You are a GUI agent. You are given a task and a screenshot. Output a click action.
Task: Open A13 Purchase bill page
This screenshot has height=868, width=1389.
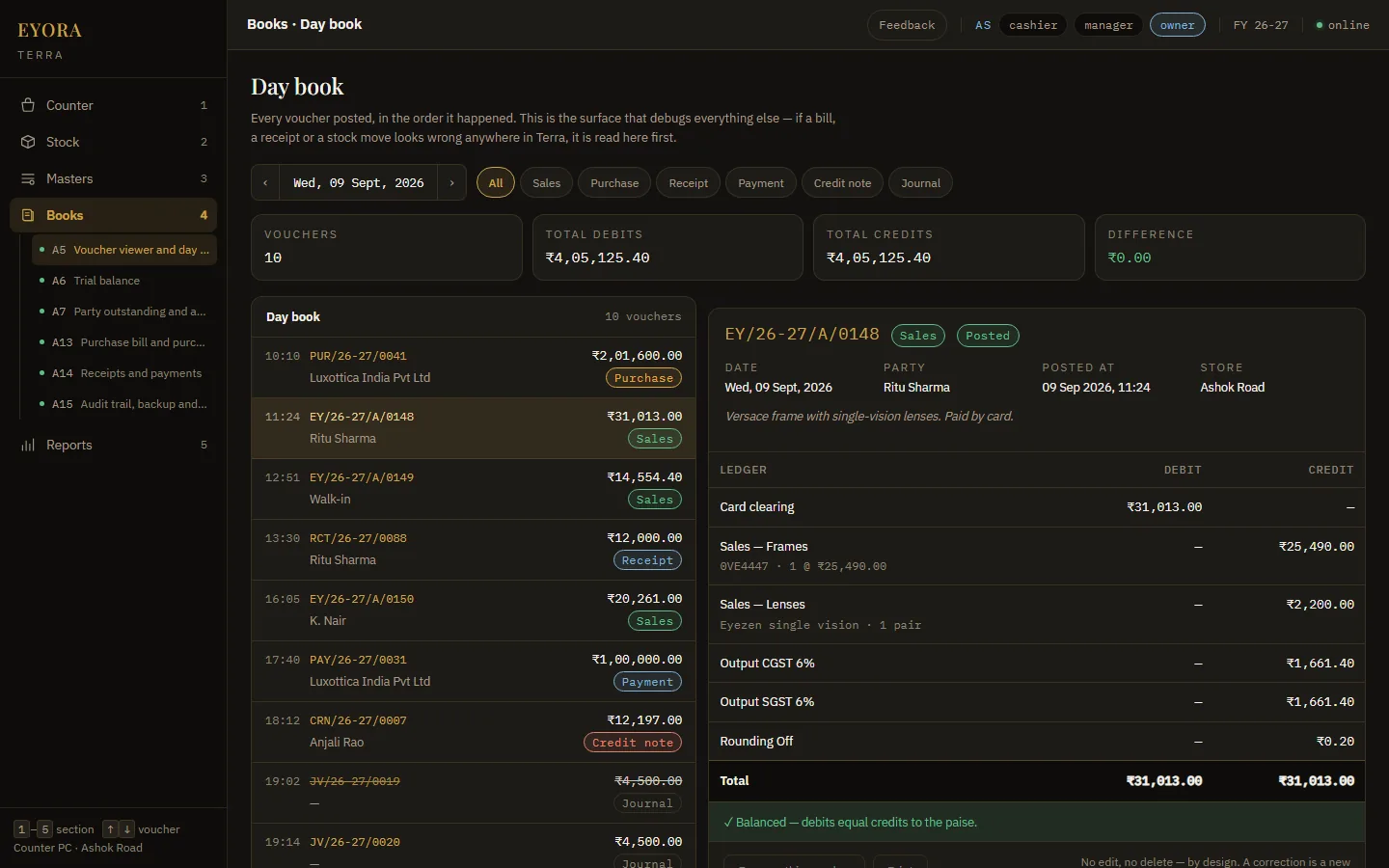point(124,342)
